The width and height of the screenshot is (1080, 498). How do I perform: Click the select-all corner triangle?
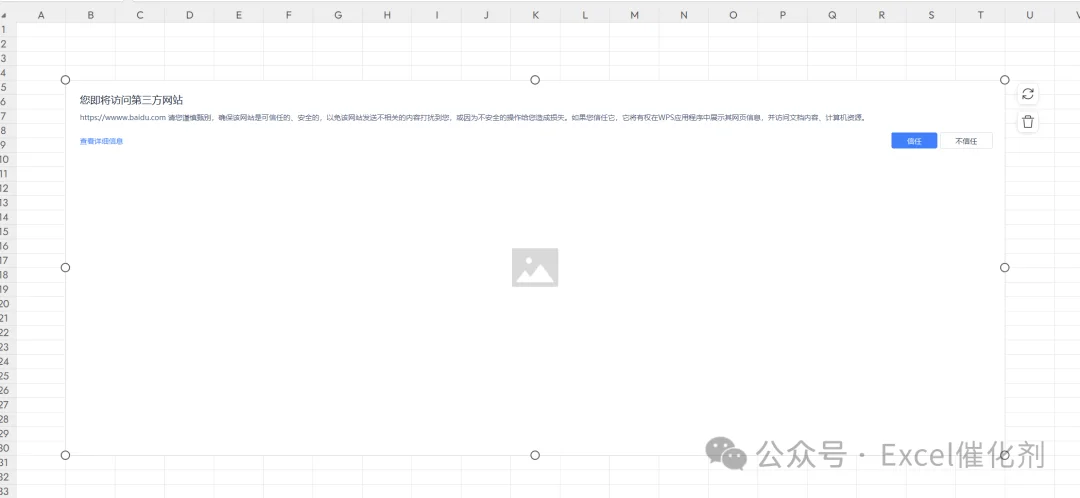click(3, 15)
